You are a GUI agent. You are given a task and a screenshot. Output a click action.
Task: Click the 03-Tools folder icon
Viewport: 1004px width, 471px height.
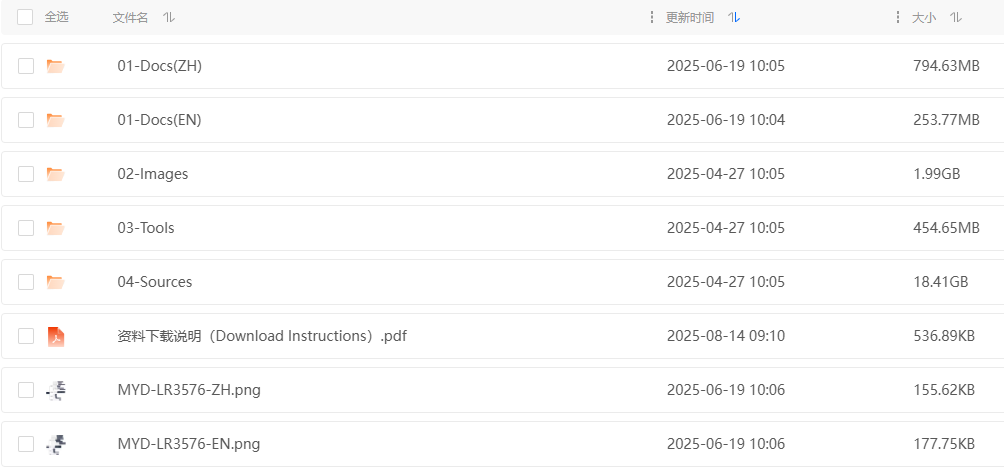coord(55,228)
